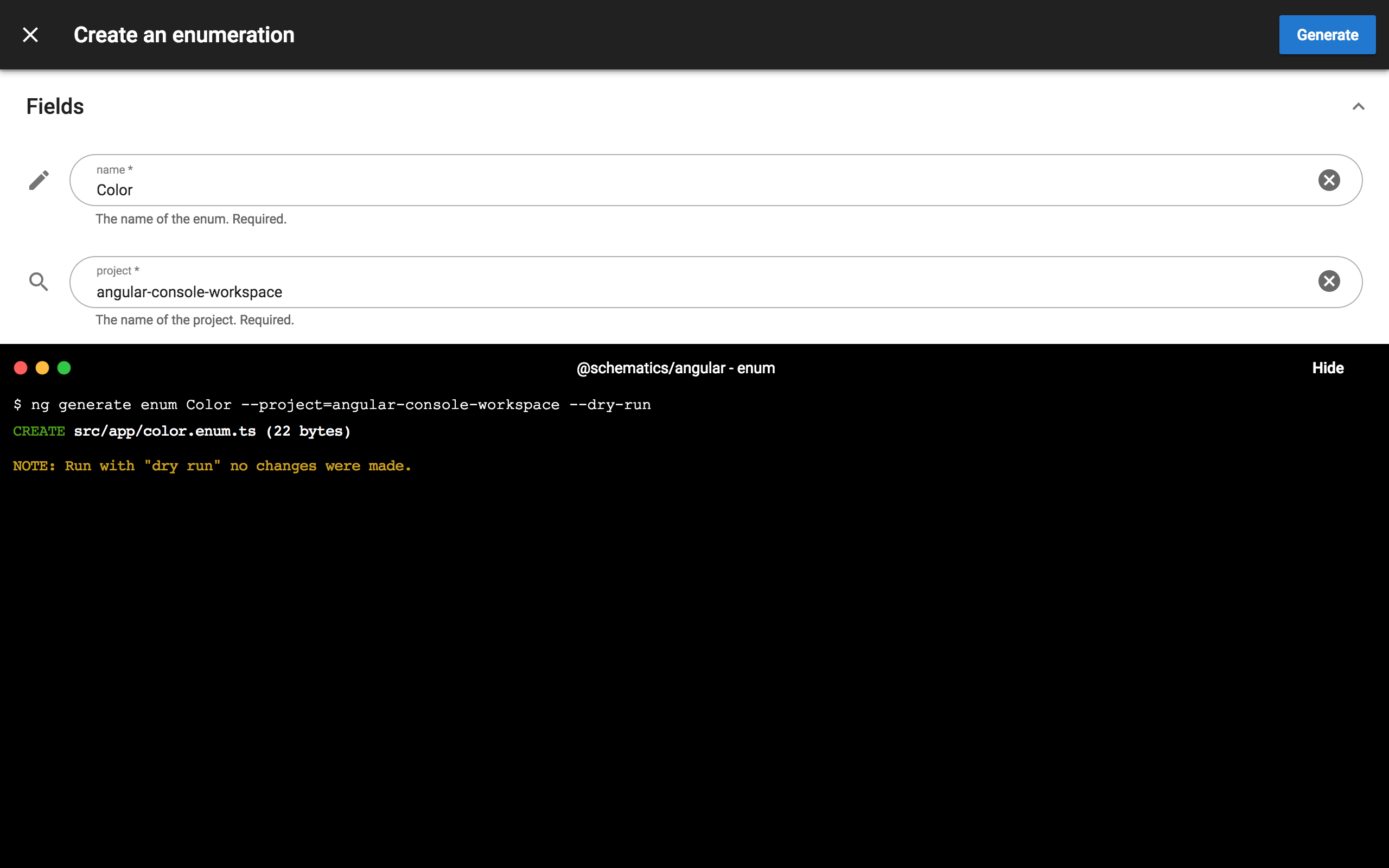Click the red terminal dot
The height and width of the screenshot is (868, 1389).
21,368
